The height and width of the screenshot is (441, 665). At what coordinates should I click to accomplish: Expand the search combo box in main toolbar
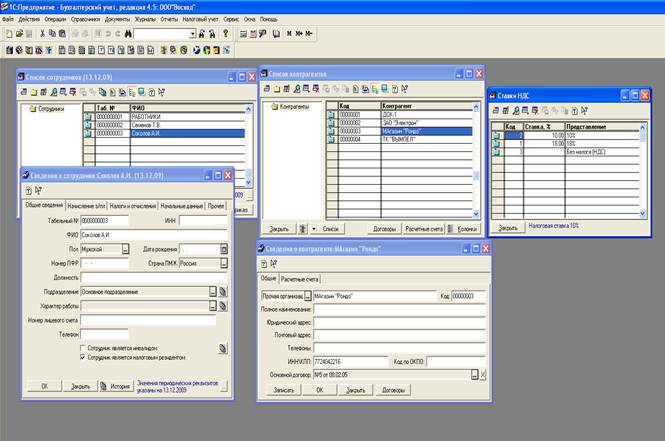192,33
